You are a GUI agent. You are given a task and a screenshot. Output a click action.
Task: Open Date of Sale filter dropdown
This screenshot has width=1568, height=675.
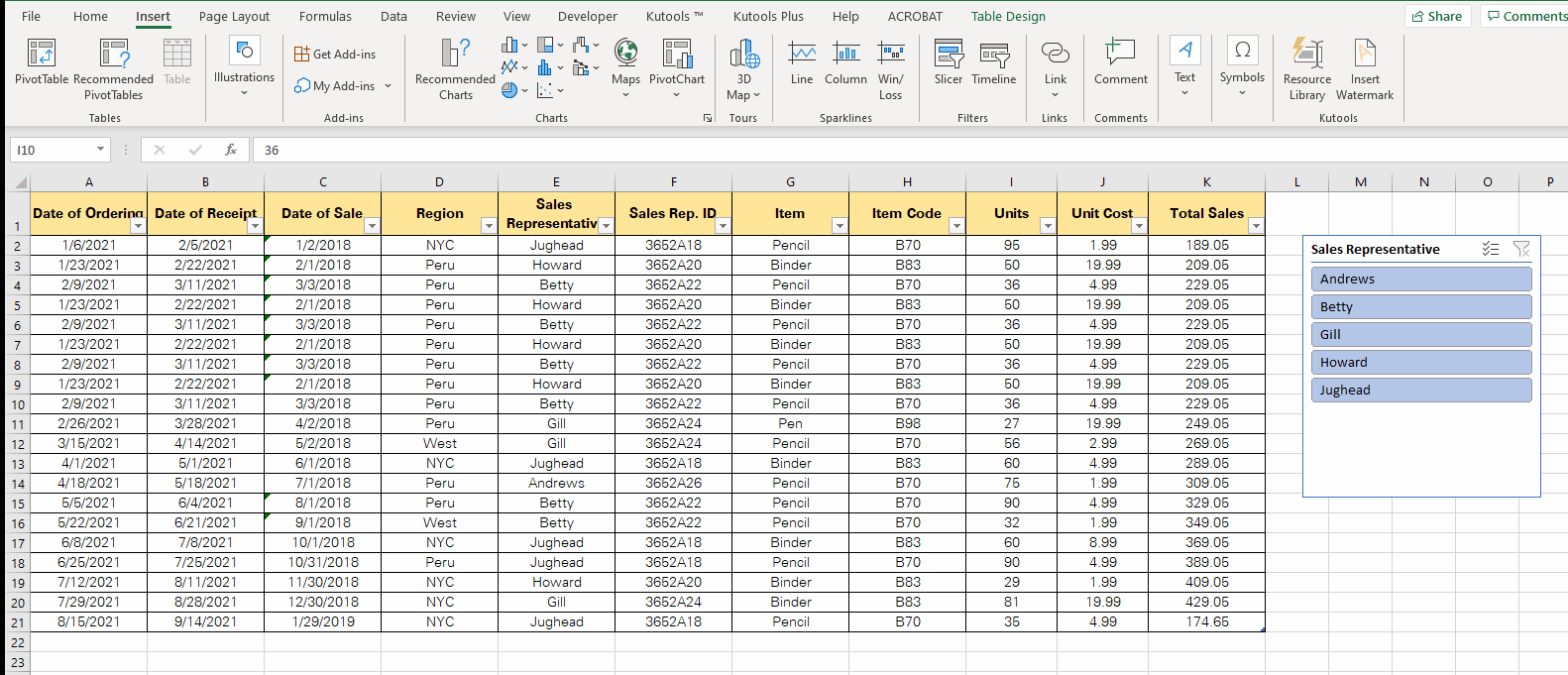(372, 226)
